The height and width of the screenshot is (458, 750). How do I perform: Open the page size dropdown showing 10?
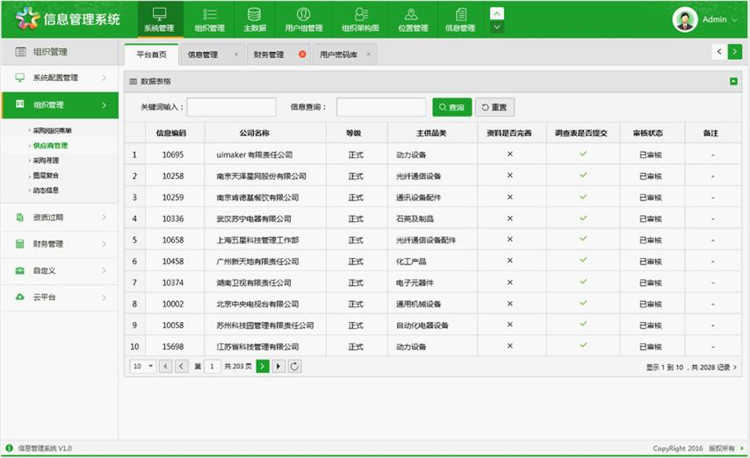coord(143,366)
